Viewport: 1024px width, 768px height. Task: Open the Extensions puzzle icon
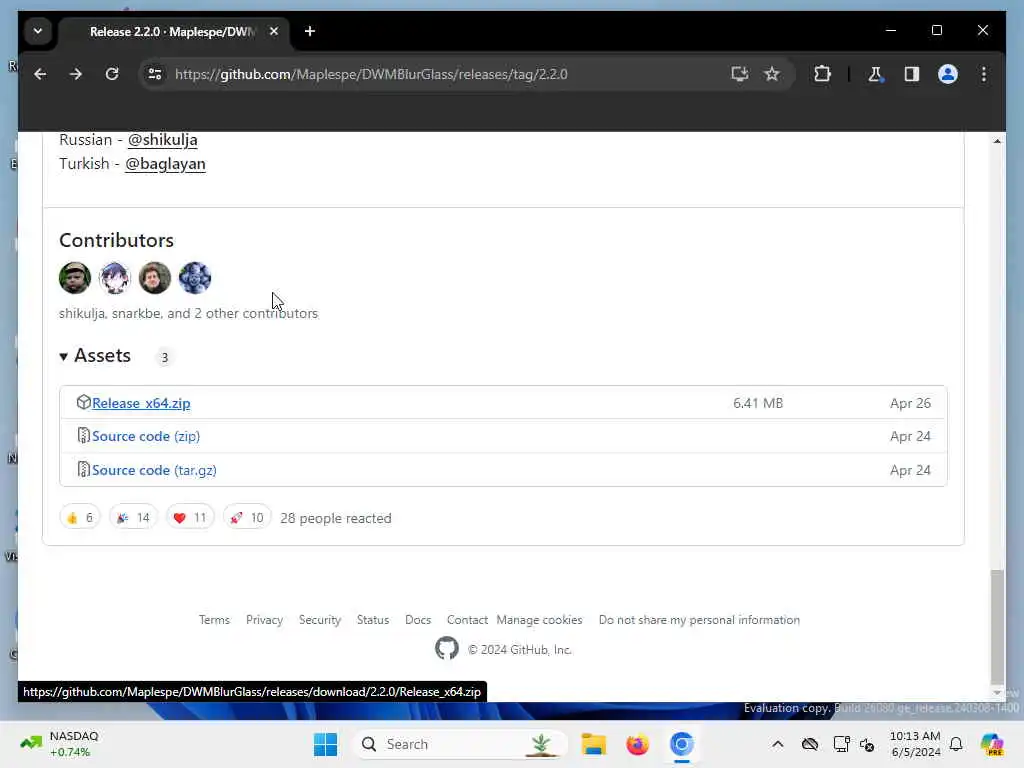[822, 74]
